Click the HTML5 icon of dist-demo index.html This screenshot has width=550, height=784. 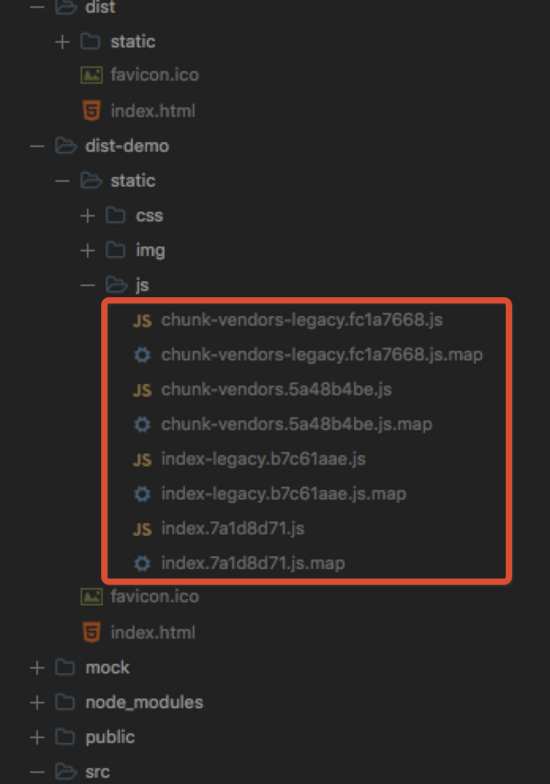coord(92,632)
